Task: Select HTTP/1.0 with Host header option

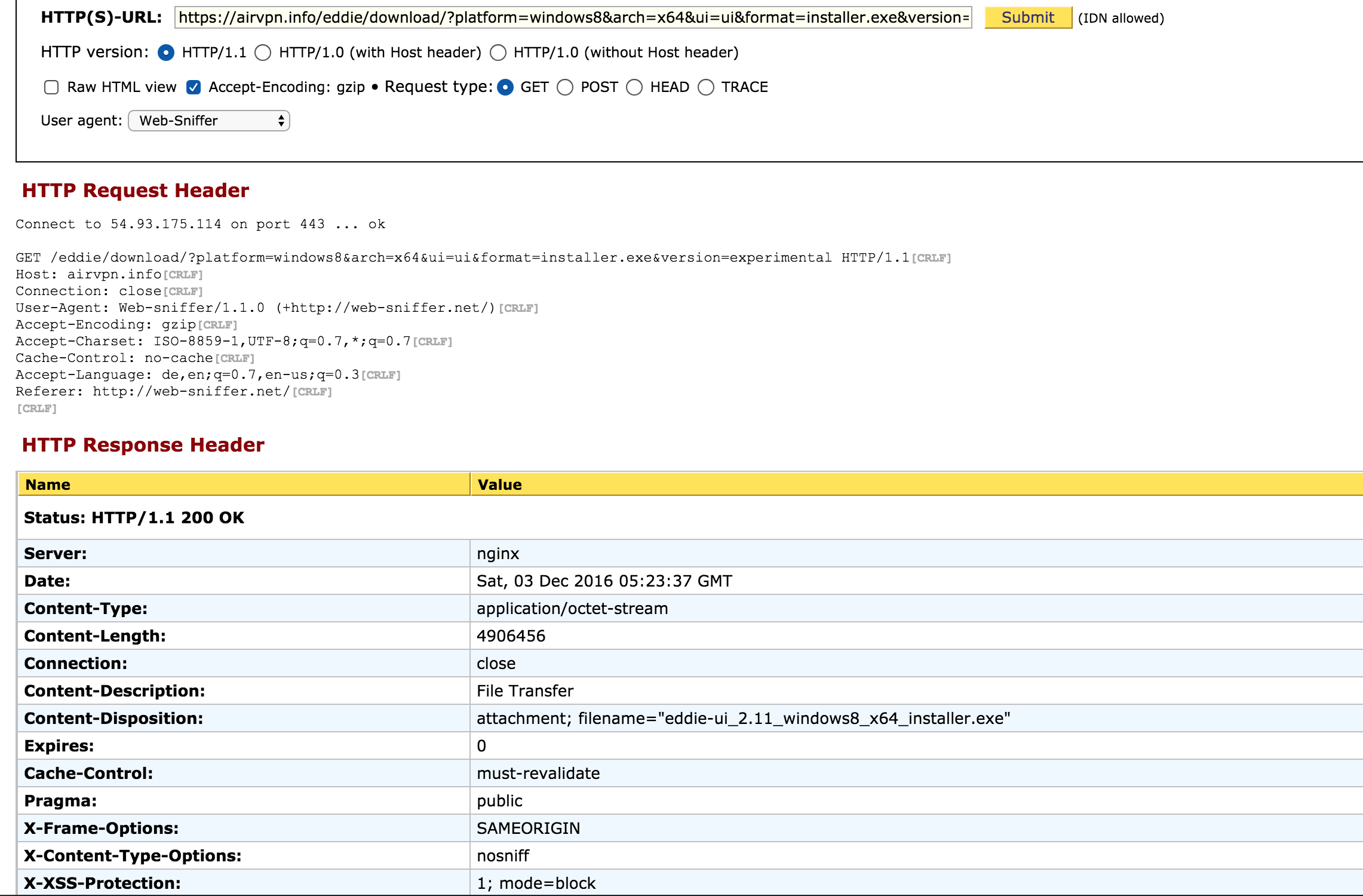Action: point(263,53)
